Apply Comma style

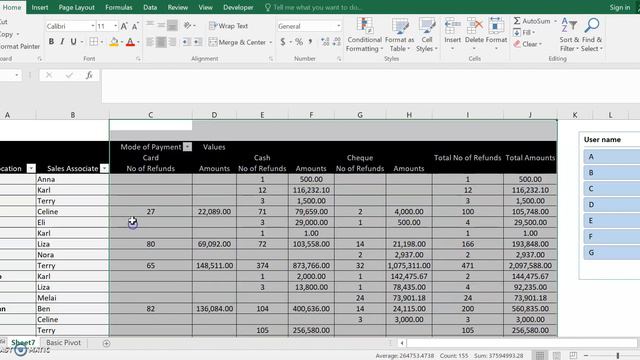pos(311,42)
